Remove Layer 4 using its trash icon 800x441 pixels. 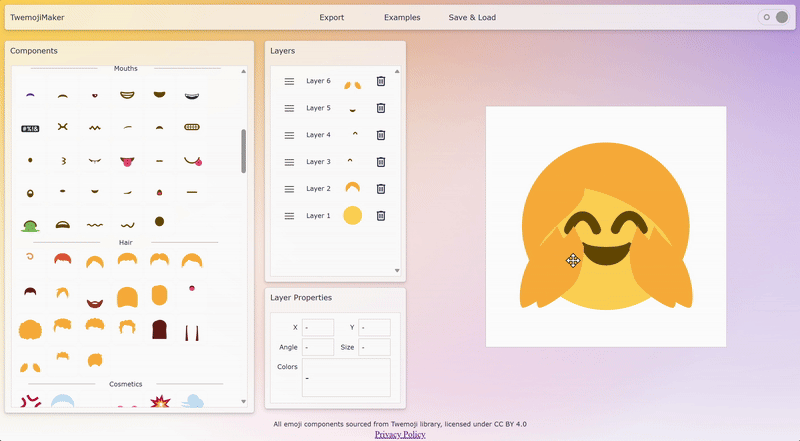(x=381, y=135)
